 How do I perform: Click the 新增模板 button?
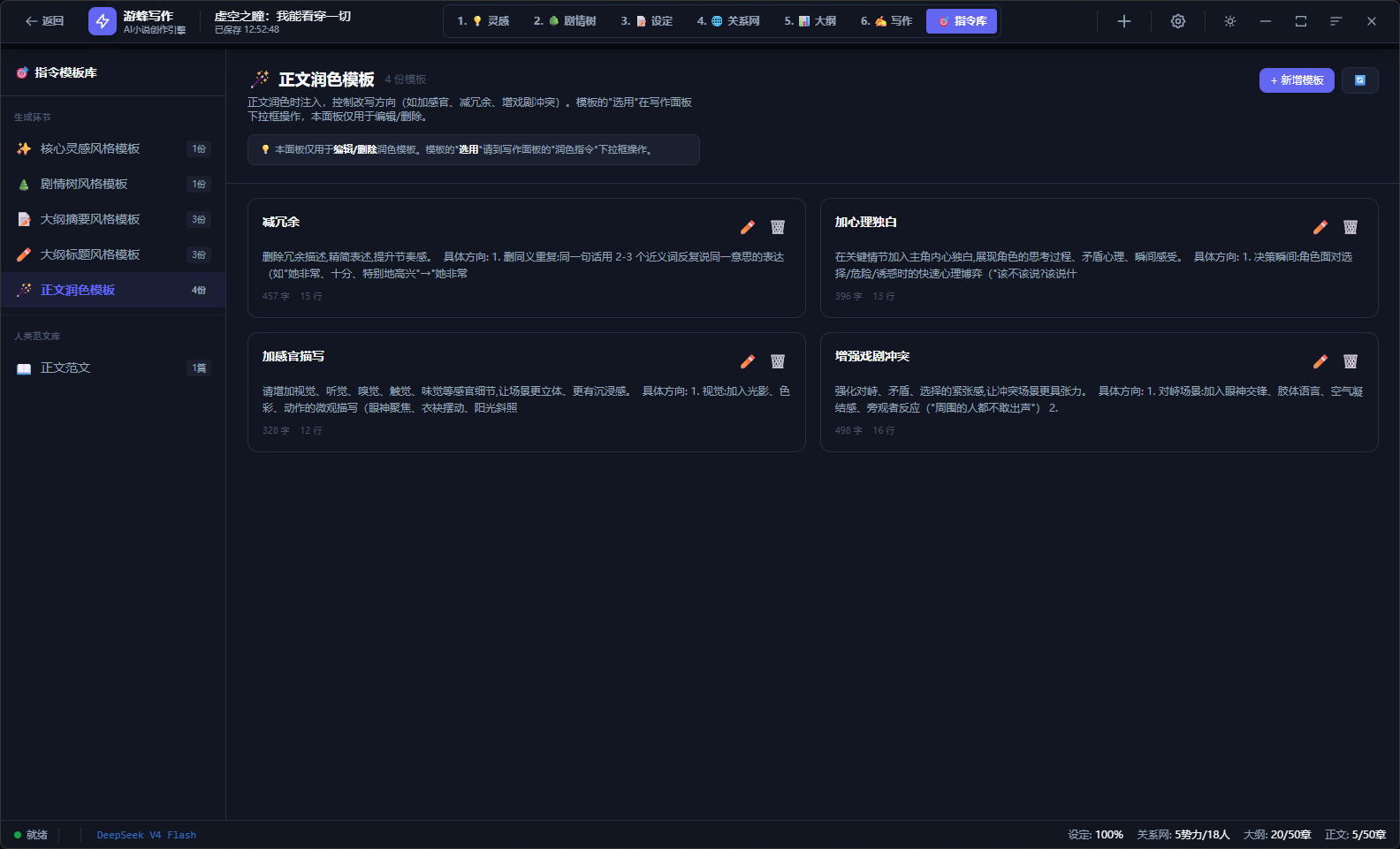click(x=1297, y=80)
